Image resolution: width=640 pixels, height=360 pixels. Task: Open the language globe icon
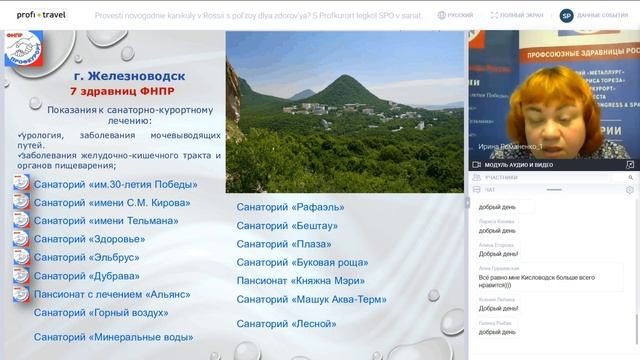pos(441,15)
